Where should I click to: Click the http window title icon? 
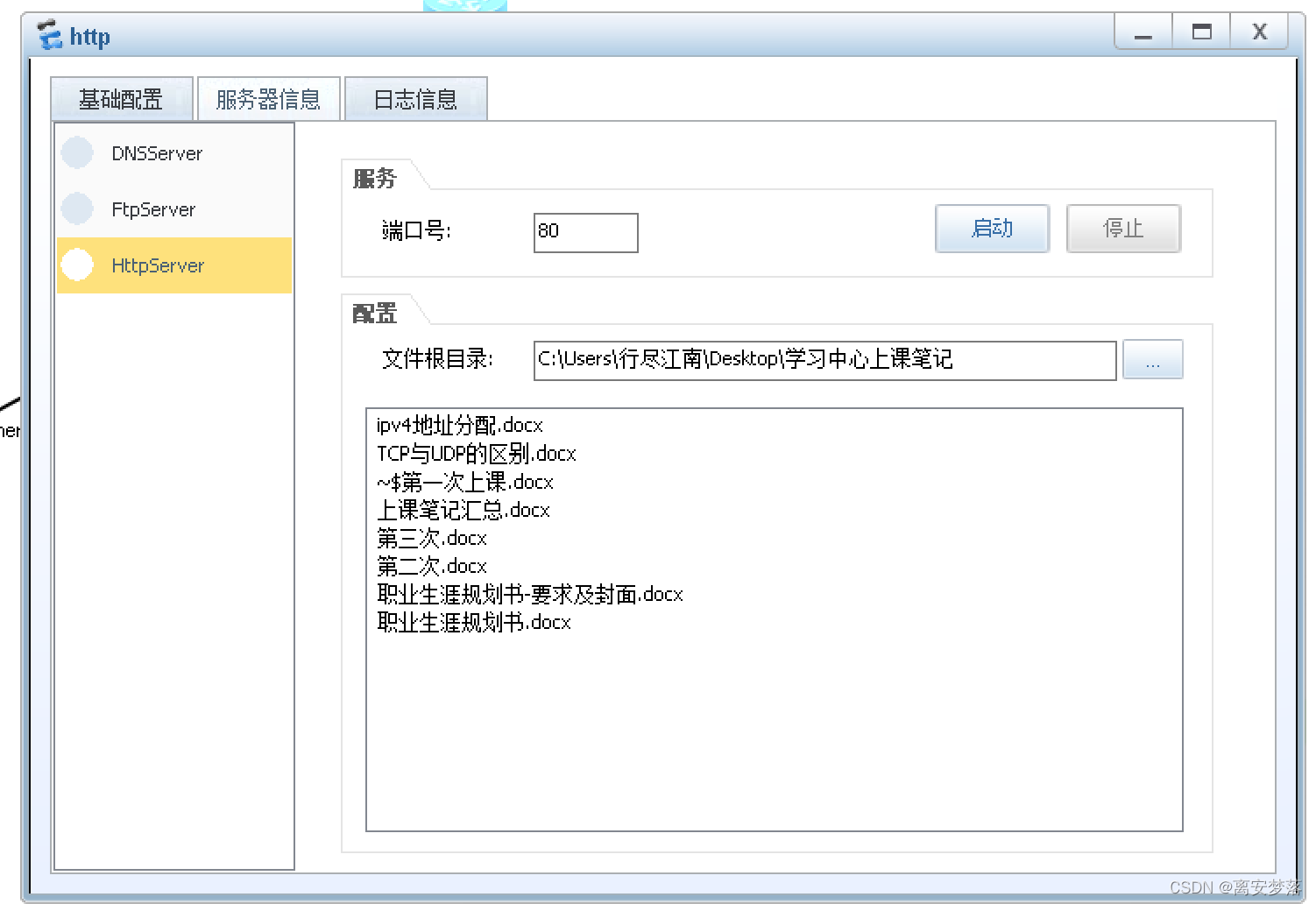tap(50, 35)
